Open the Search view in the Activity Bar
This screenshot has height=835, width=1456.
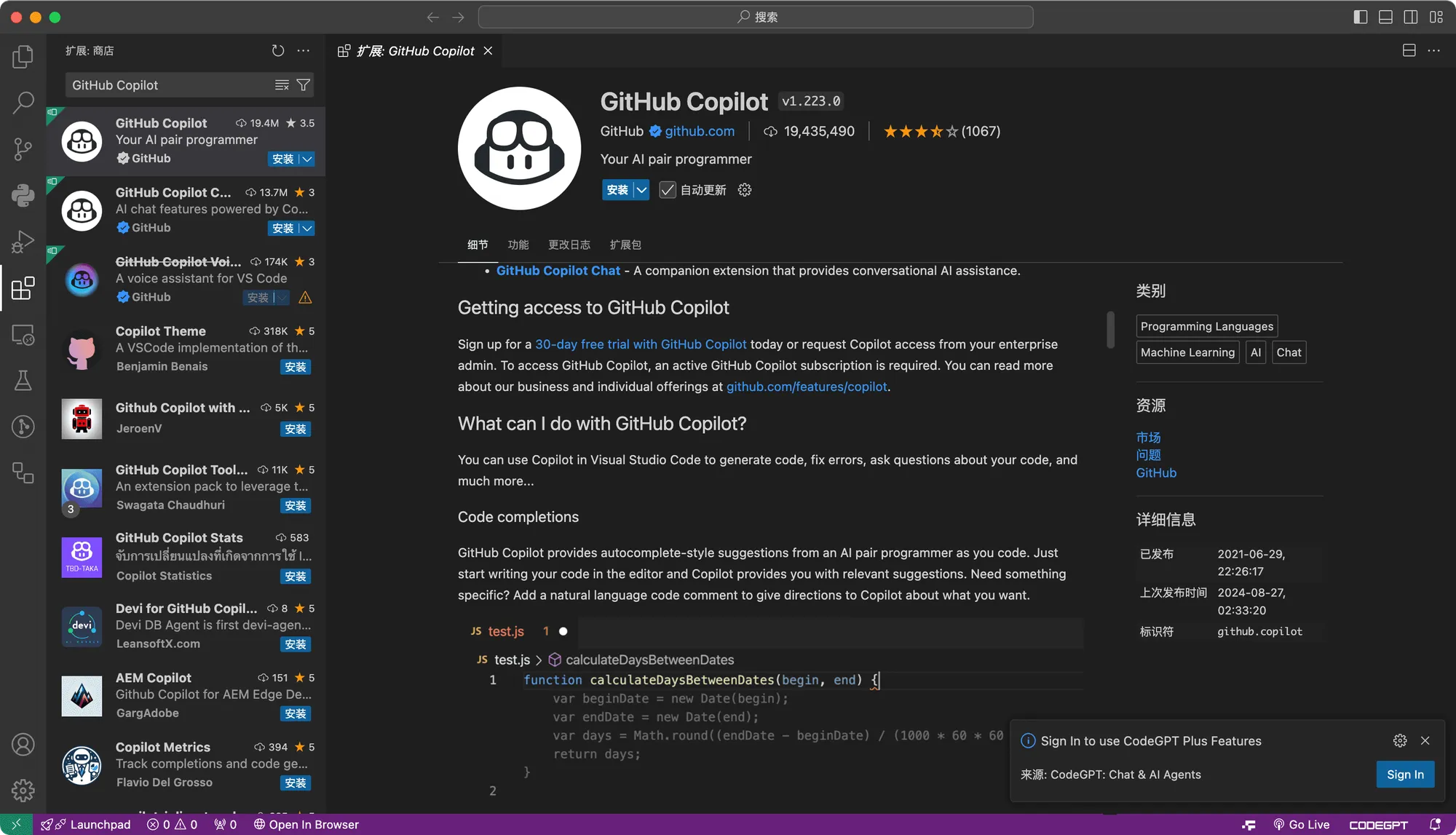click(x=23, y=103)
